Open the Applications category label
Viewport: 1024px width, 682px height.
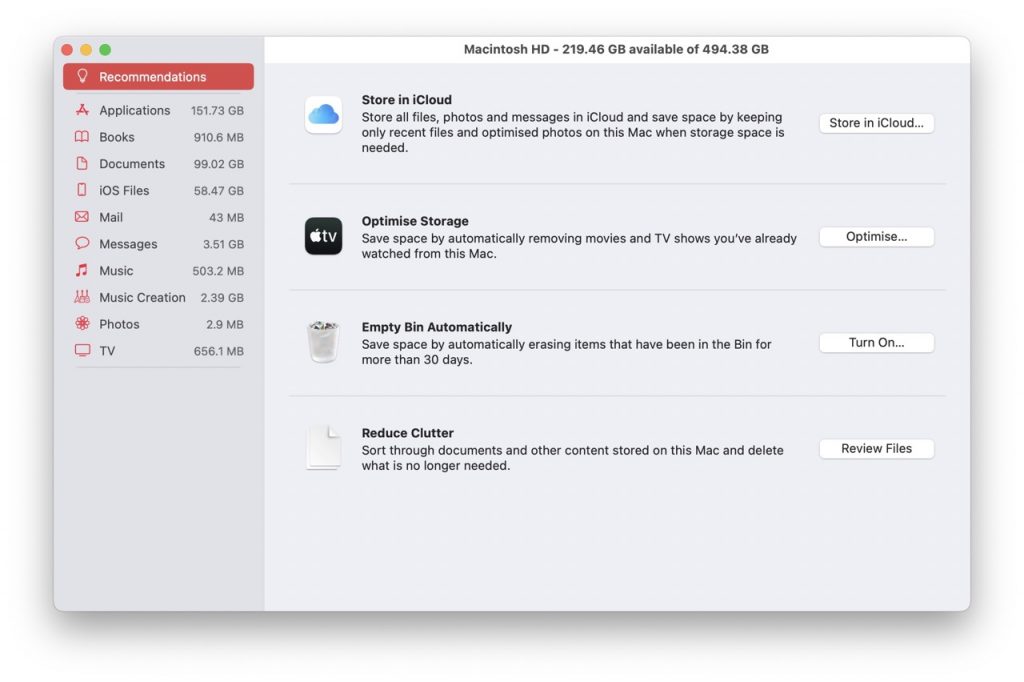pyautogui.click(x=135, y=110)
